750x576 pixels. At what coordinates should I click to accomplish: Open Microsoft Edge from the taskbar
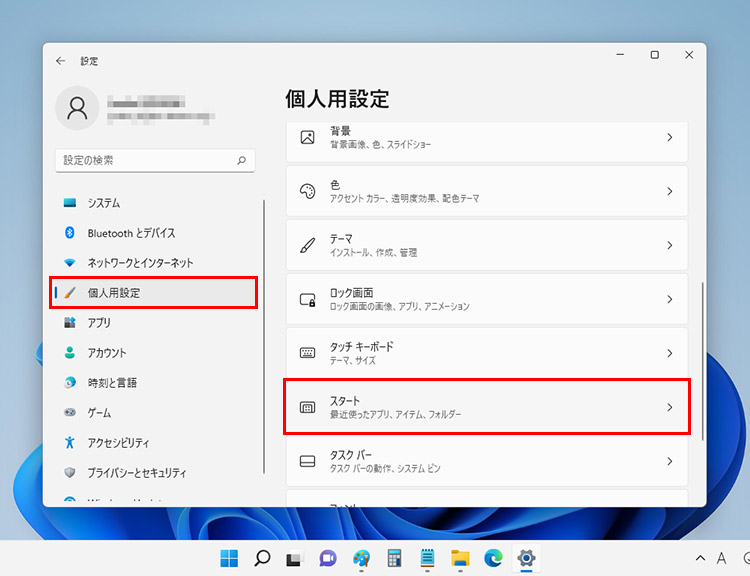click(493, 558)
